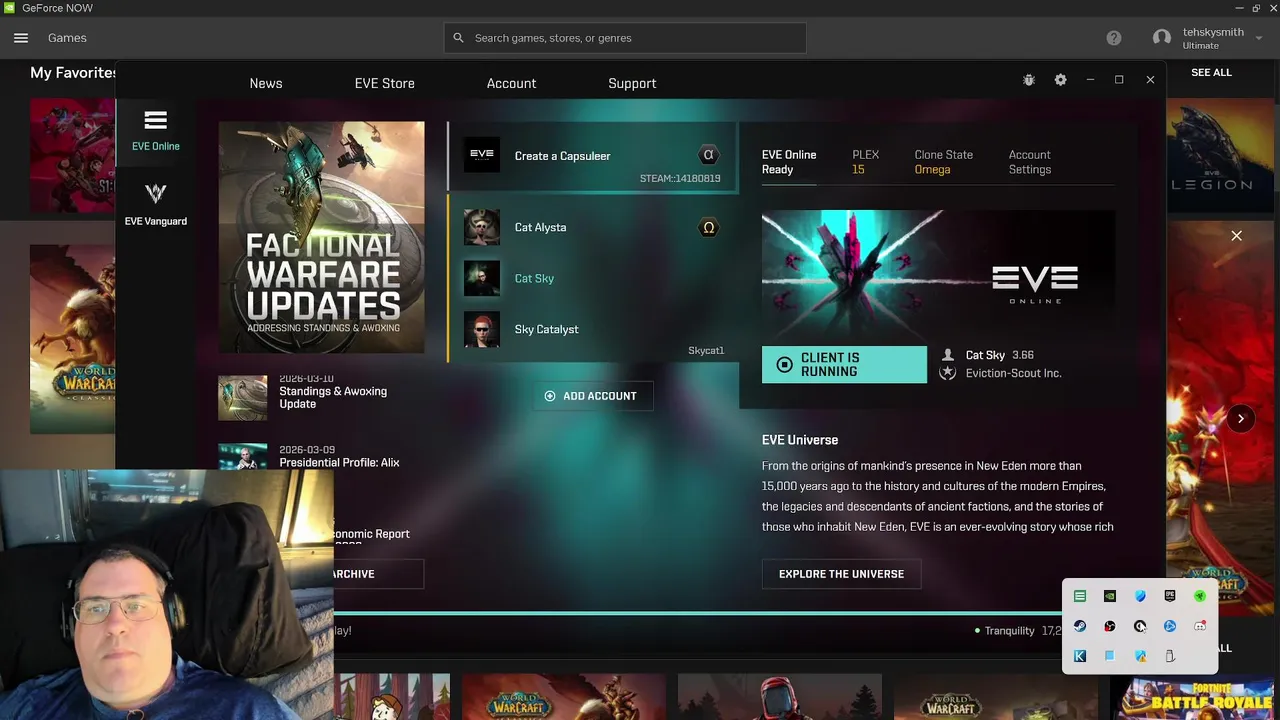Open Factional Warfare Updates banner
1280x720 pixels.
point(322,237)
